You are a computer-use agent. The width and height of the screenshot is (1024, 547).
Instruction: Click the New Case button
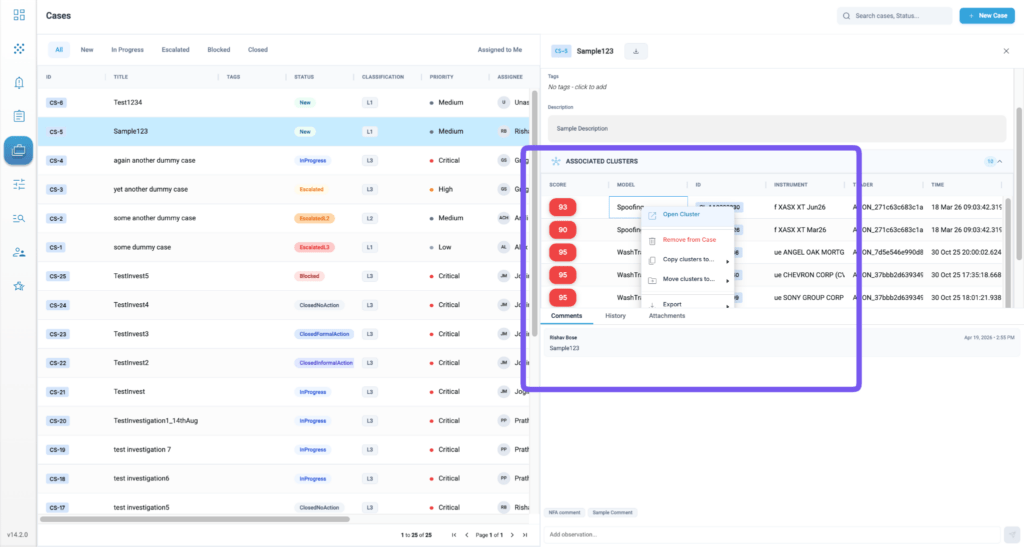pyautogui.click(x=987, y=16)
